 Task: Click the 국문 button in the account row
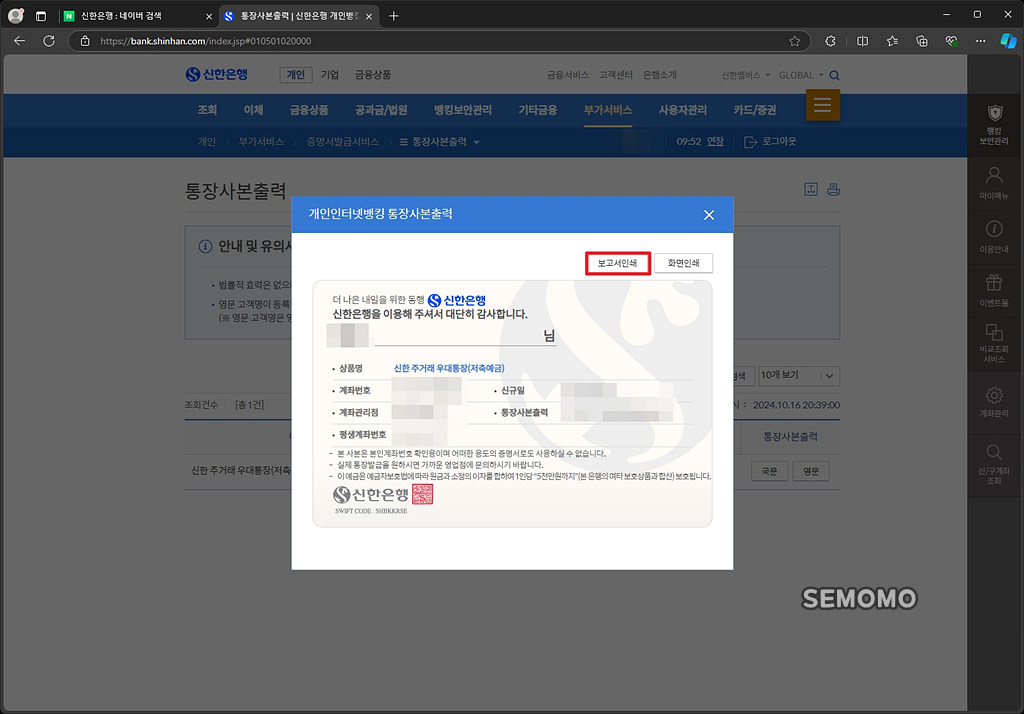[x=769, y=471]
